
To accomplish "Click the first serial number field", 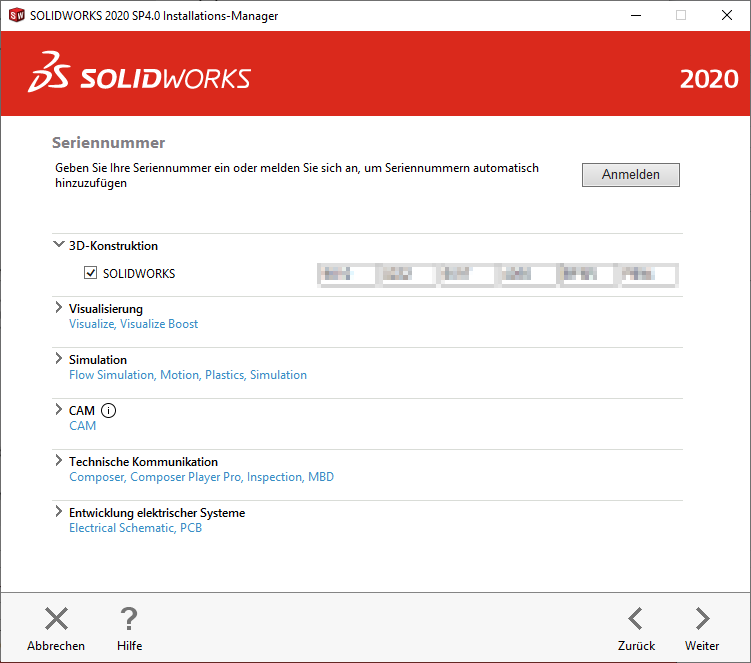I will (345, 274).
